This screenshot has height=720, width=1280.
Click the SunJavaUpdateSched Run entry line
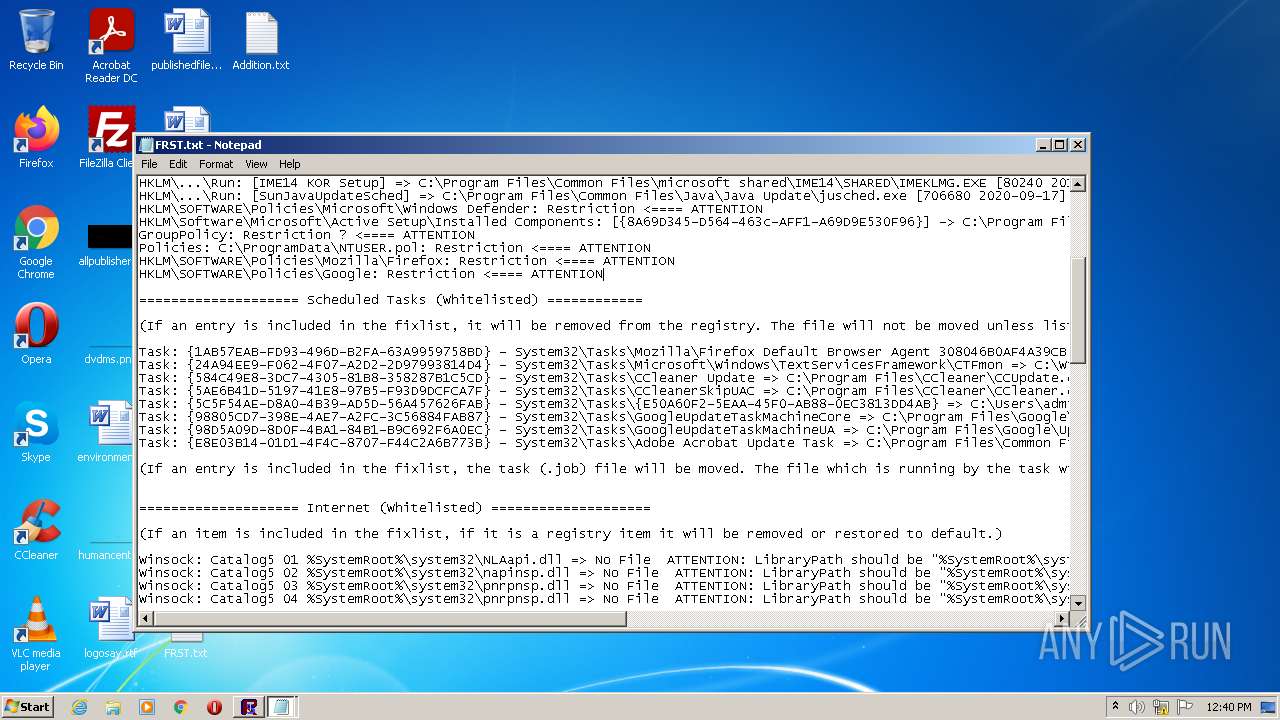click(x=604, y=196)
